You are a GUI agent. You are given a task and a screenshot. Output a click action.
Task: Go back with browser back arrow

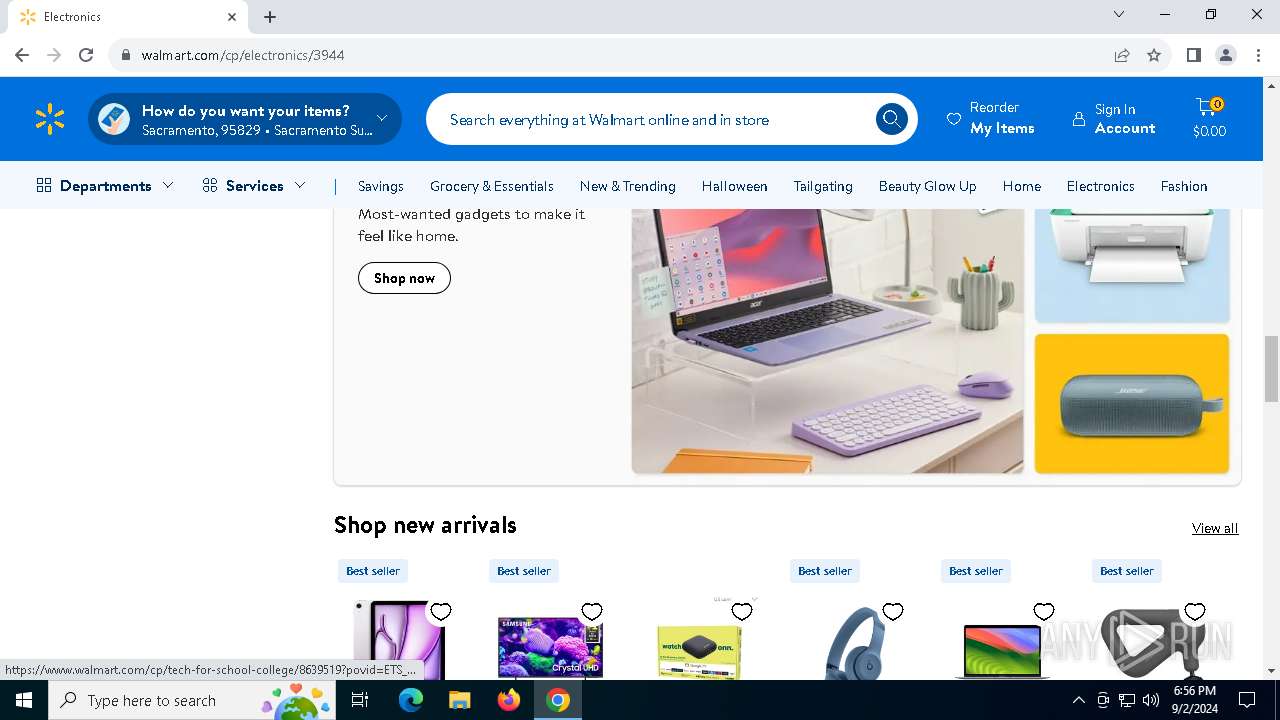pos(22,55)
